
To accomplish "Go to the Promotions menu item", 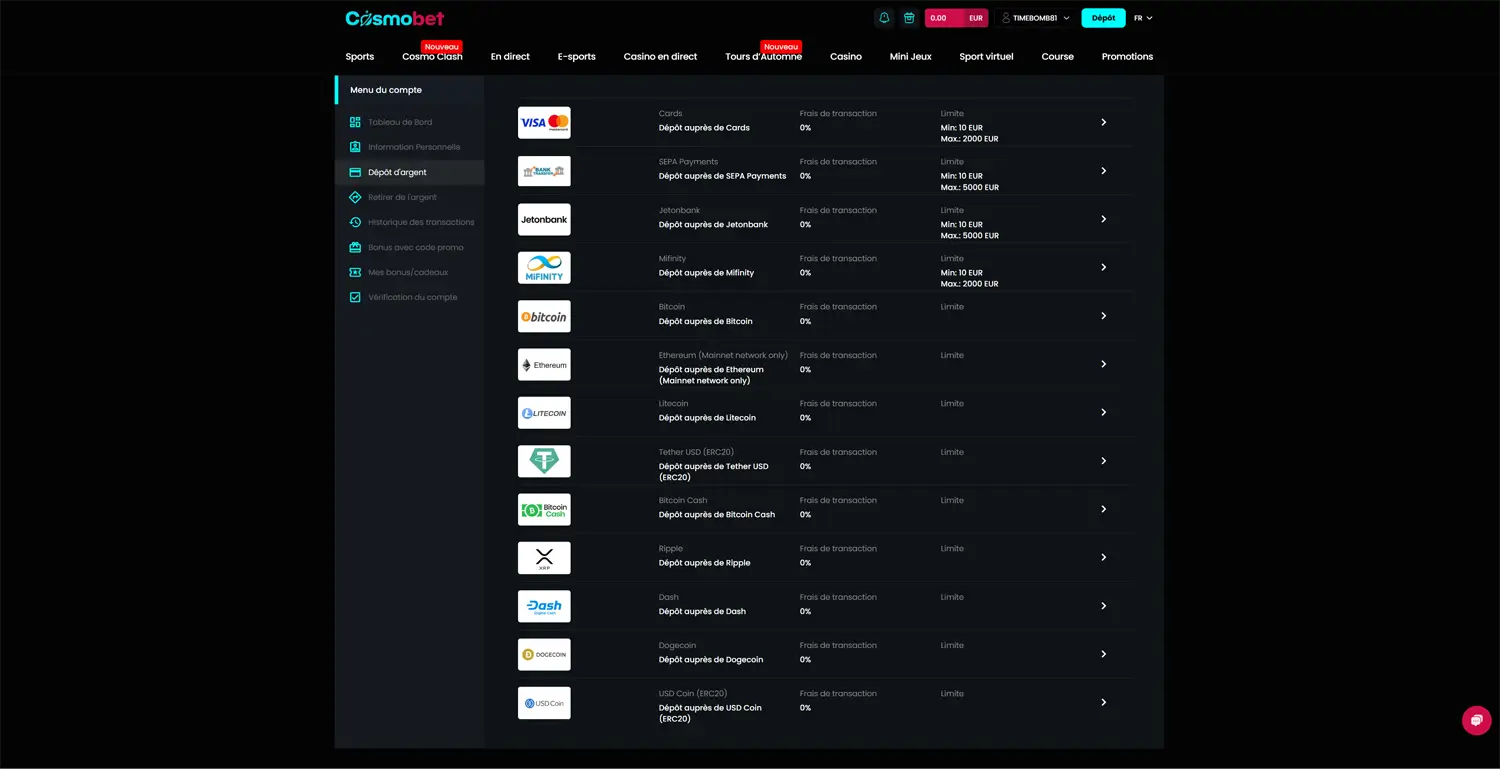I will click(x=1127, y=57).
